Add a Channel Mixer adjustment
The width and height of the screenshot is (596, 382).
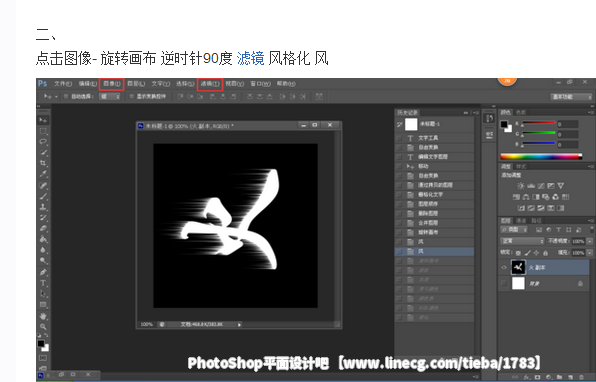(x=556, y=197)
